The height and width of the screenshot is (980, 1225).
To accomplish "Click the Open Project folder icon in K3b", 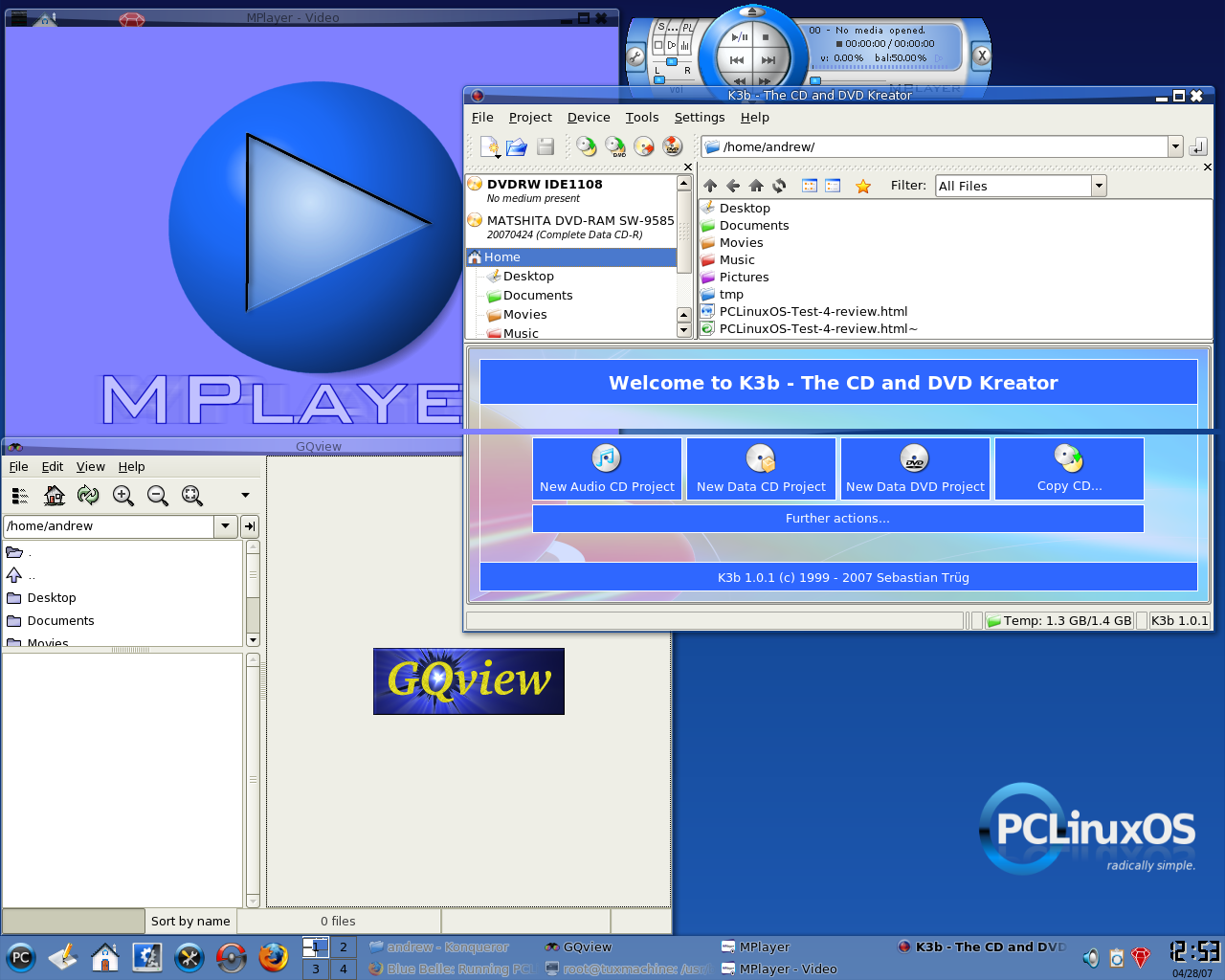I will 517,146.
